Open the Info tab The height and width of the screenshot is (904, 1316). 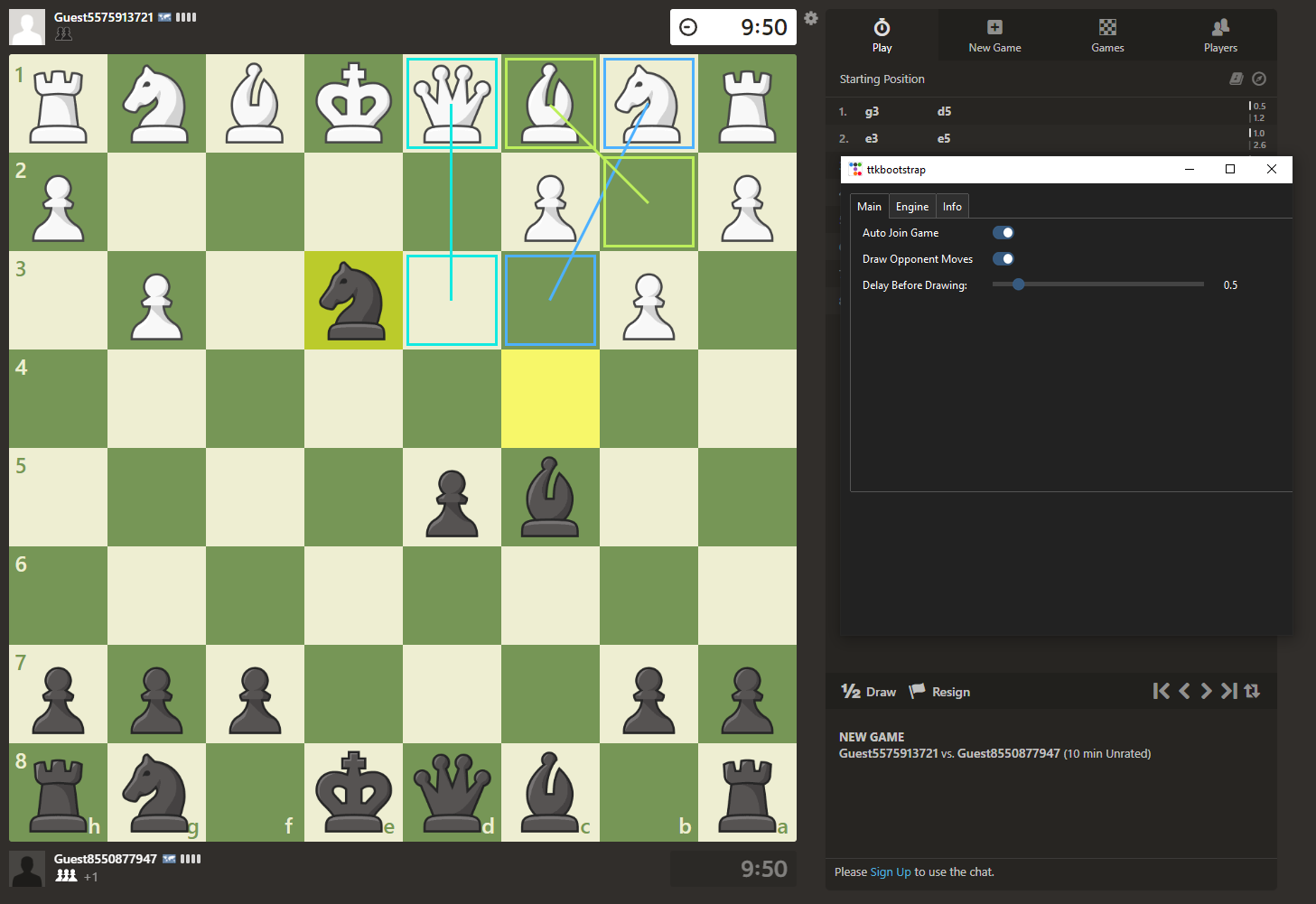coord(952,207)
